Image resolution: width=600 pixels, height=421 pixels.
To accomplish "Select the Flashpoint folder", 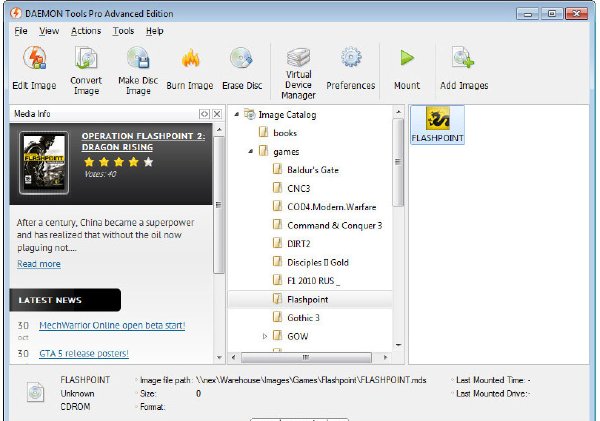I will pyautogui.click(x=308, y=300).
